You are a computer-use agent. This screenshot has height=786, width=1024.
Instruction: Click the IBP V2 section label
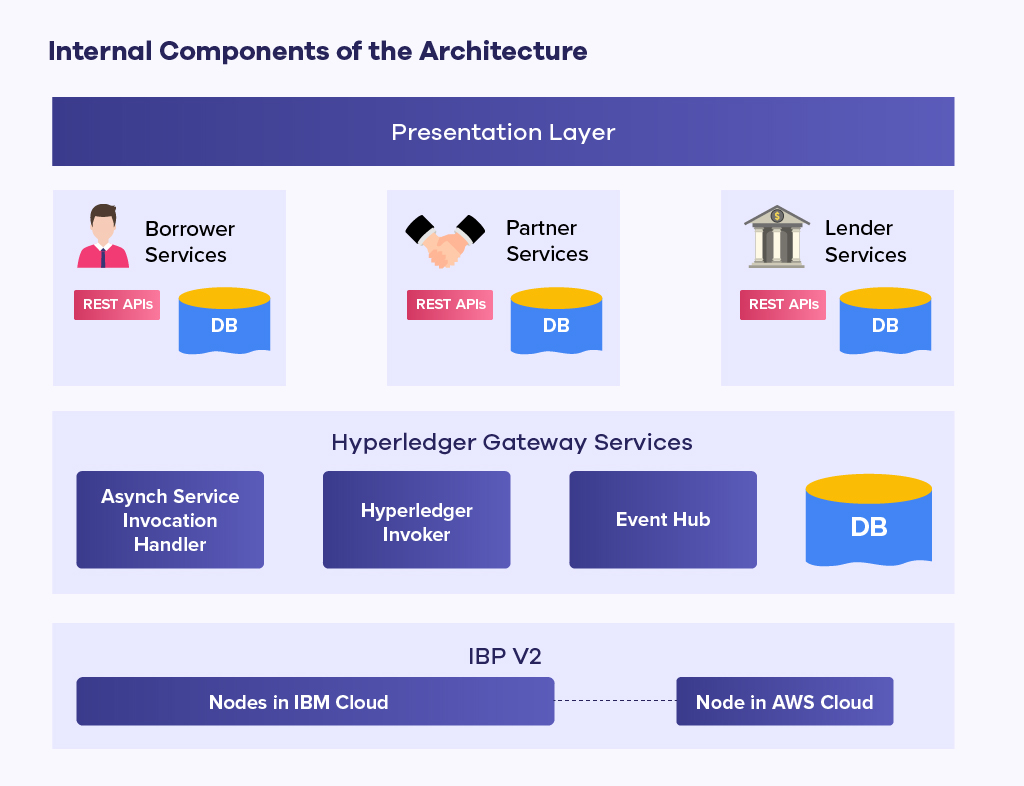(x=504, y=657)
